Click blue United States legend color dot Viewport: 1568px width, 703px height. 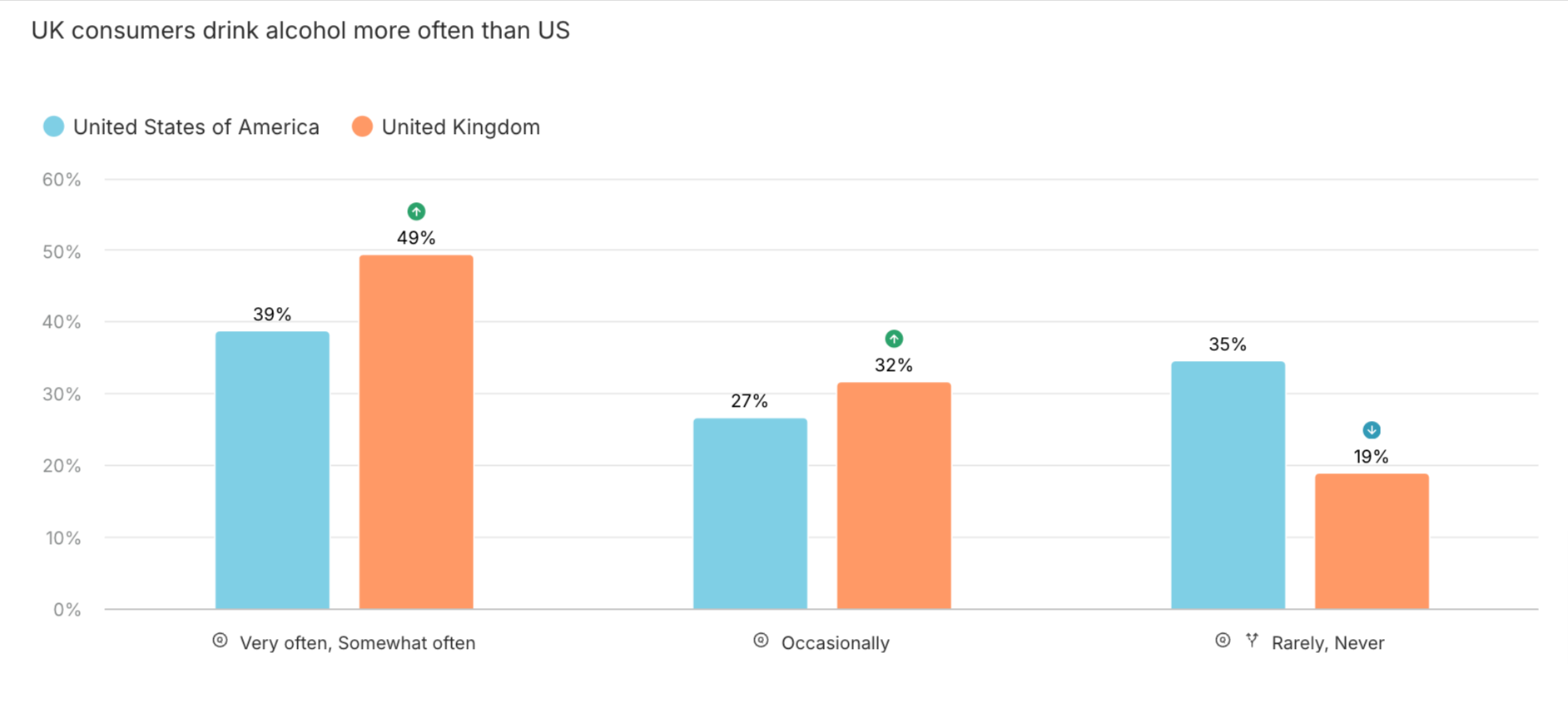tap(53, 126)
